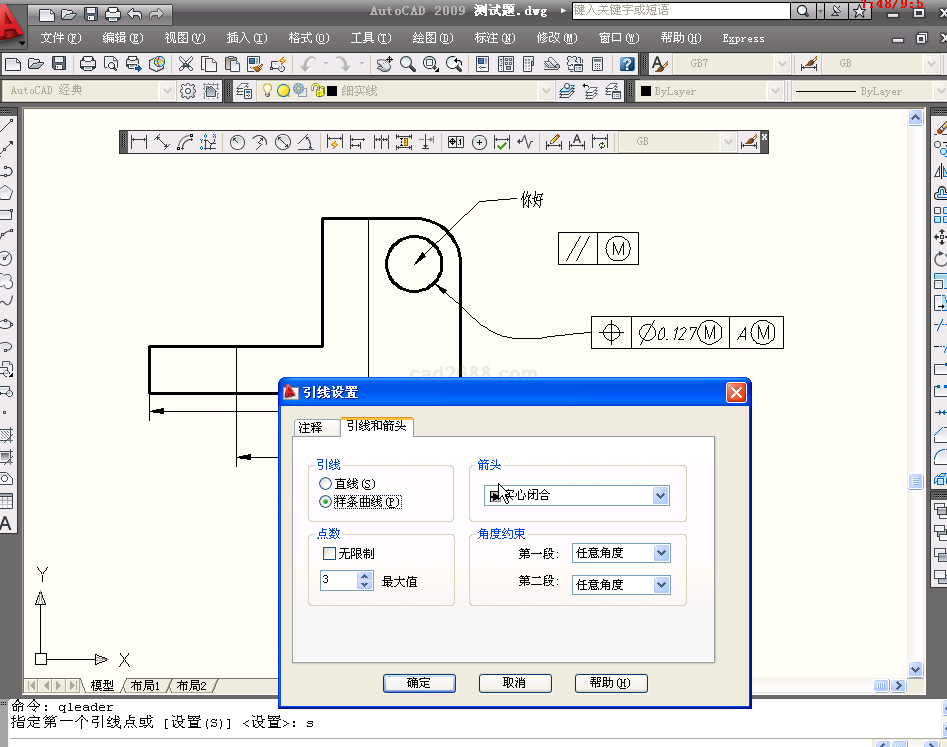Open the Layer Properties Manager icon

245,91
